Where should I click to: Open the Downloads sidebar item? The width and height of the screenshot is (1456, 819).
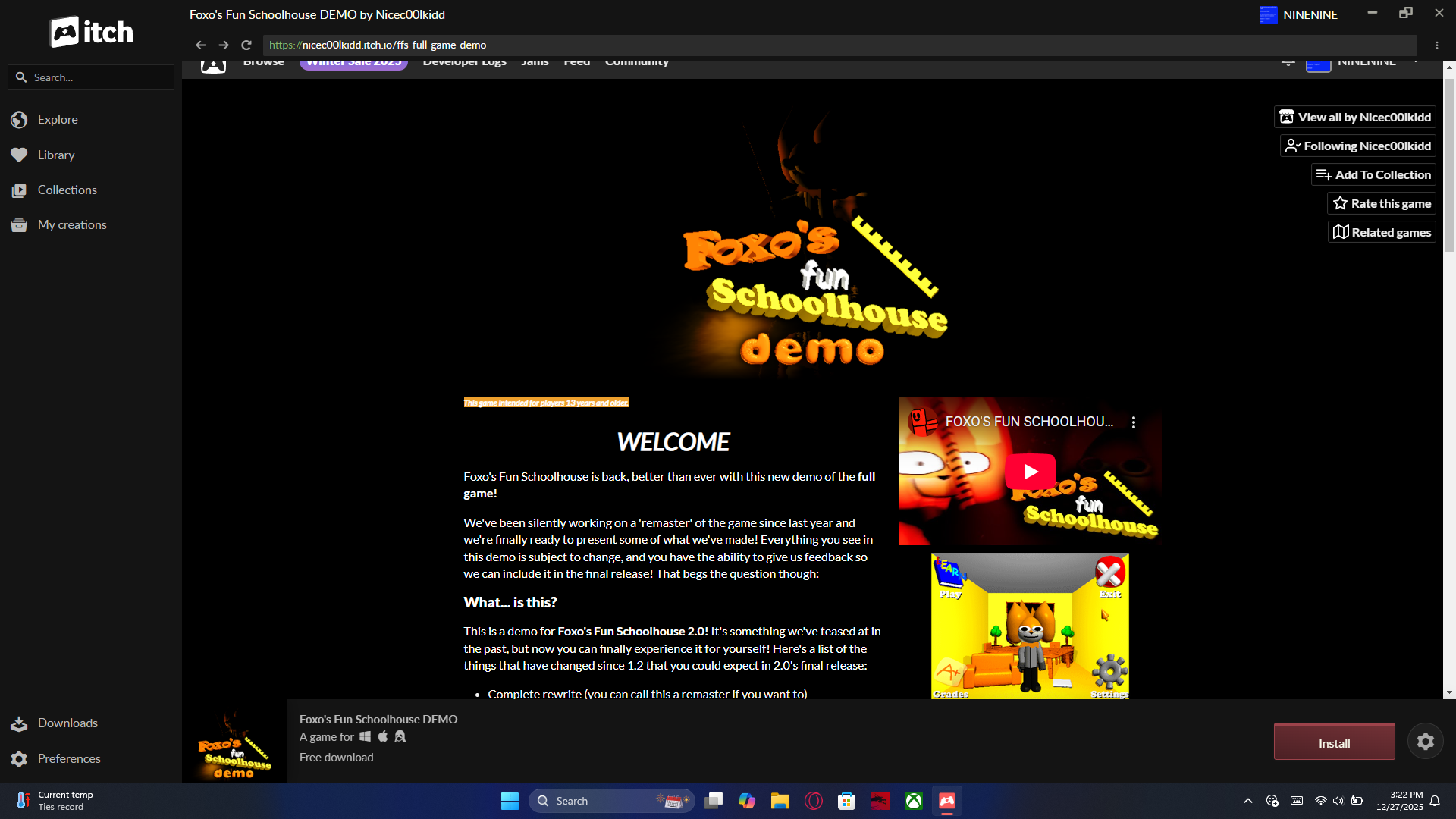67,723
